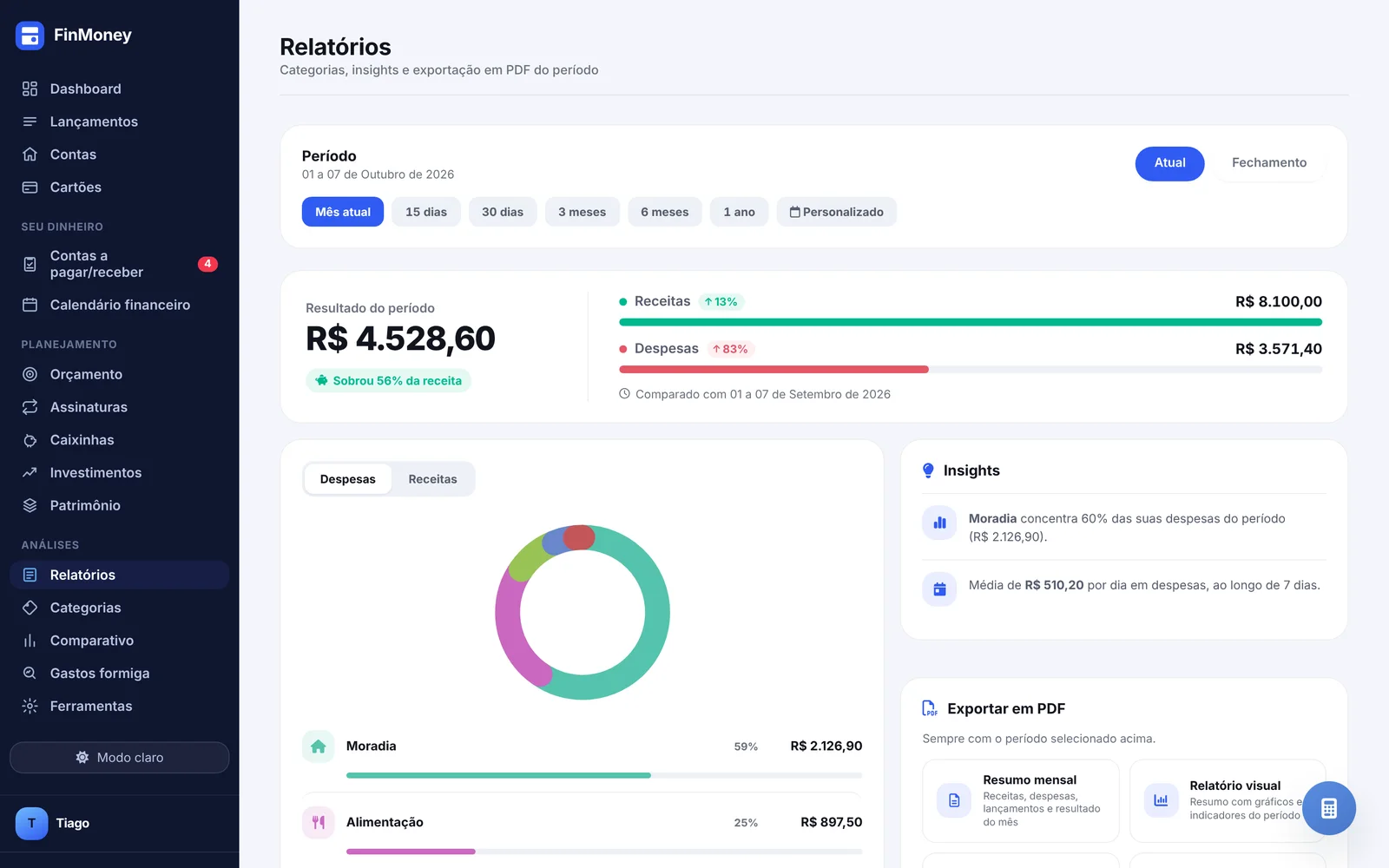The image size is (1389, 868).
Task: Switch to the Despesas tab
Action: point(347,479)
